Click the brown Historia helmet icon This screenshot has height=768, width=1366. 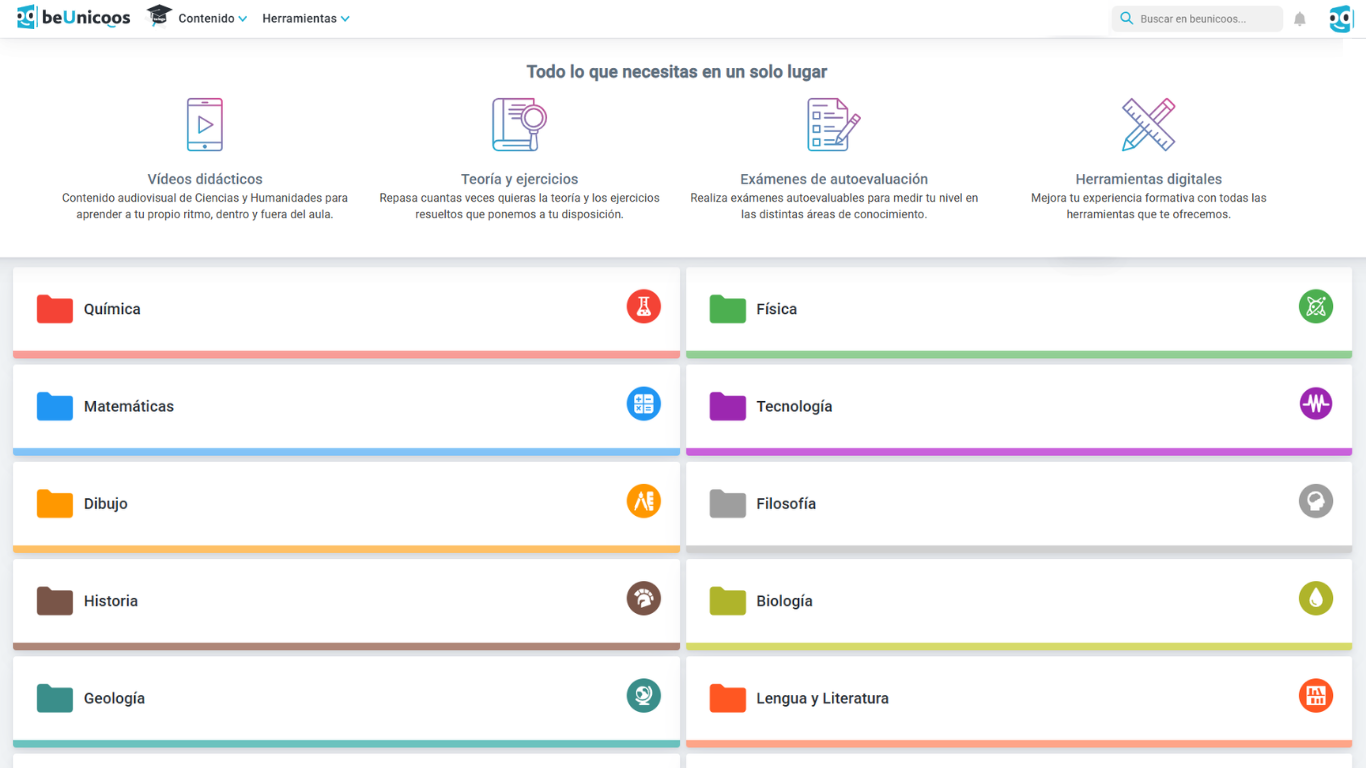[x=643, y=598]
